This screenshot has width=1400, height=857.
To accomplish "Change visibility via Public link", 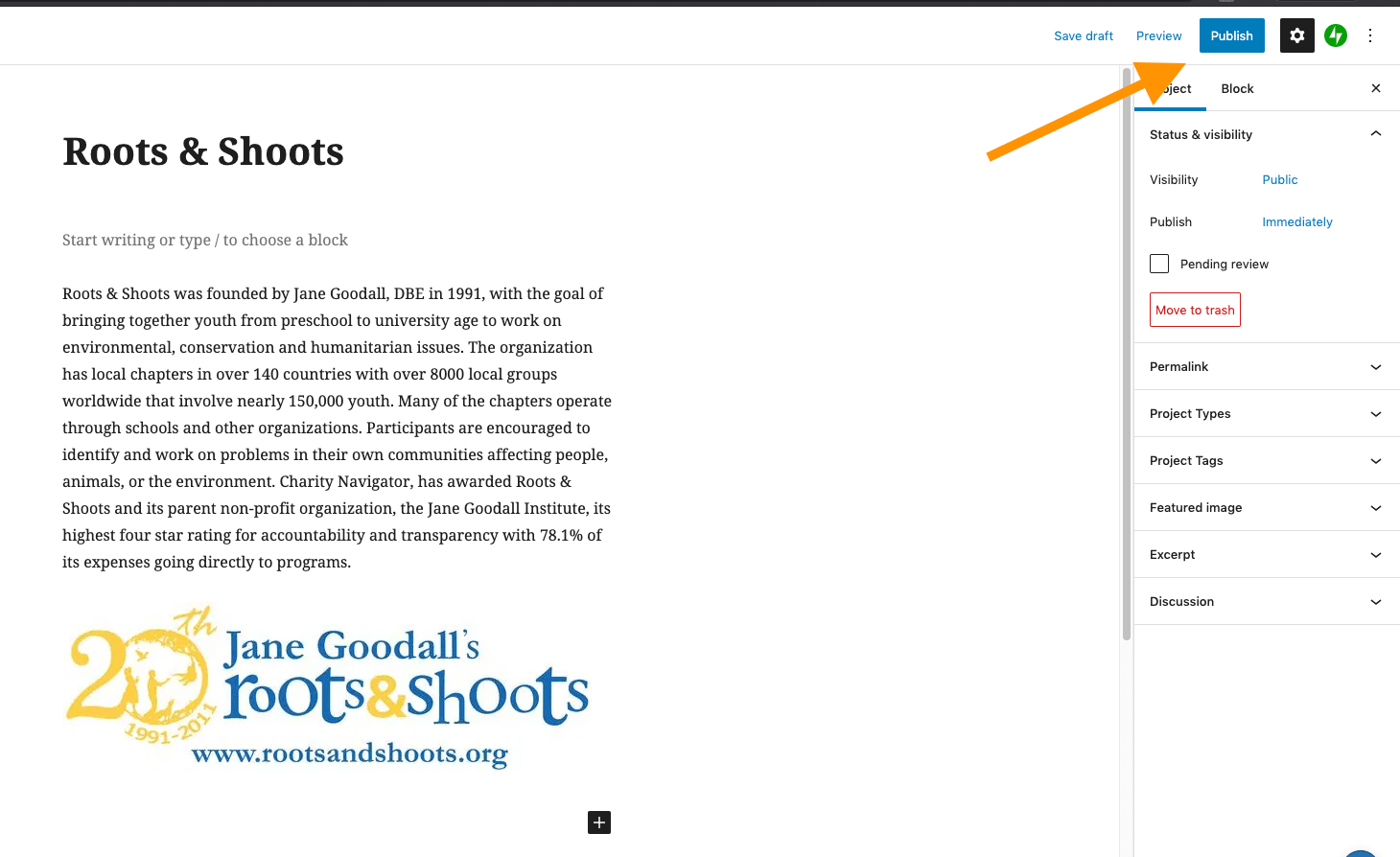I will point(1279,179).
